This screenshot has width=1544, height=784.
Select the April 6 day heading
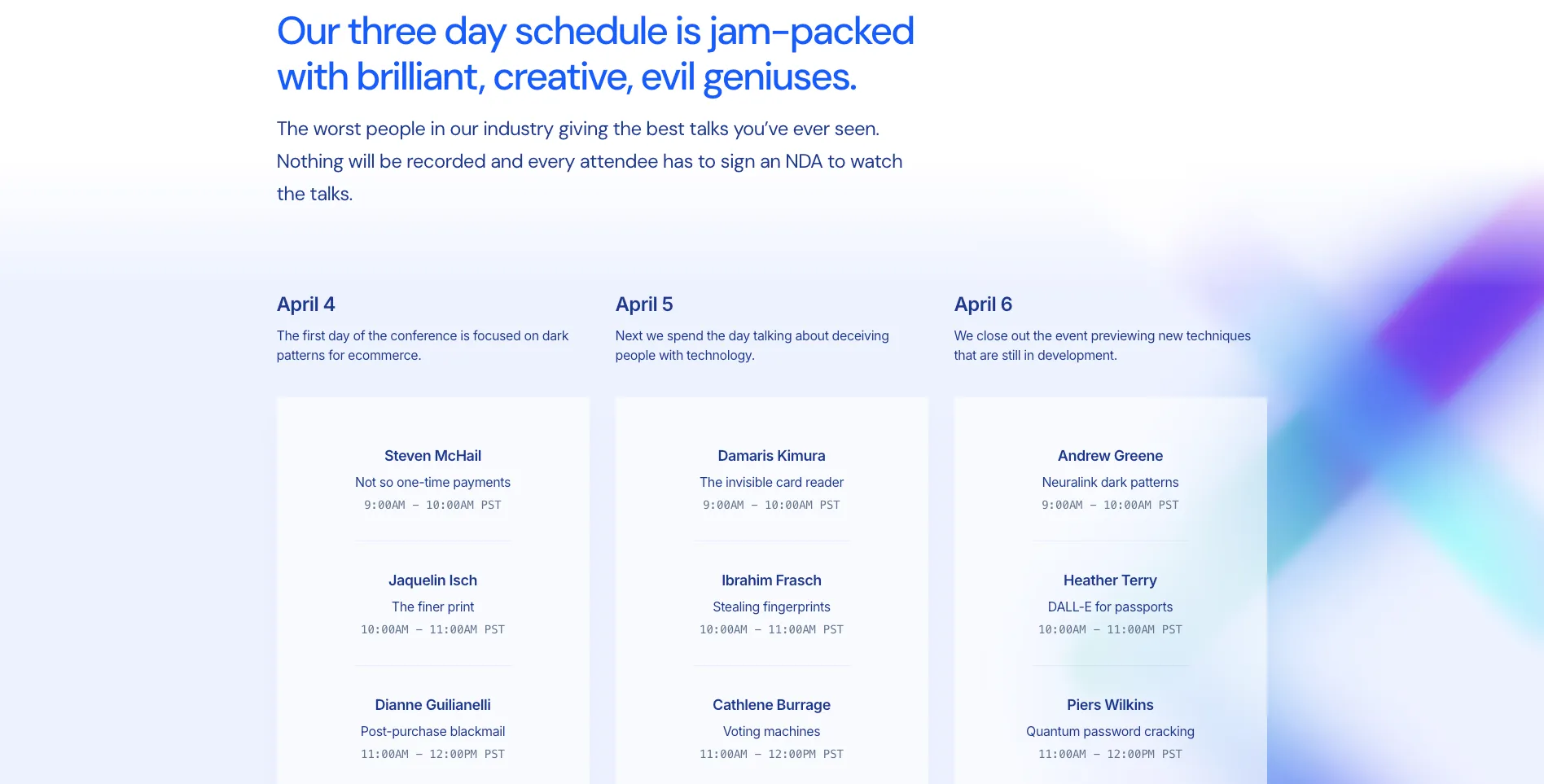pyautogui.click(x=983, y=304)
